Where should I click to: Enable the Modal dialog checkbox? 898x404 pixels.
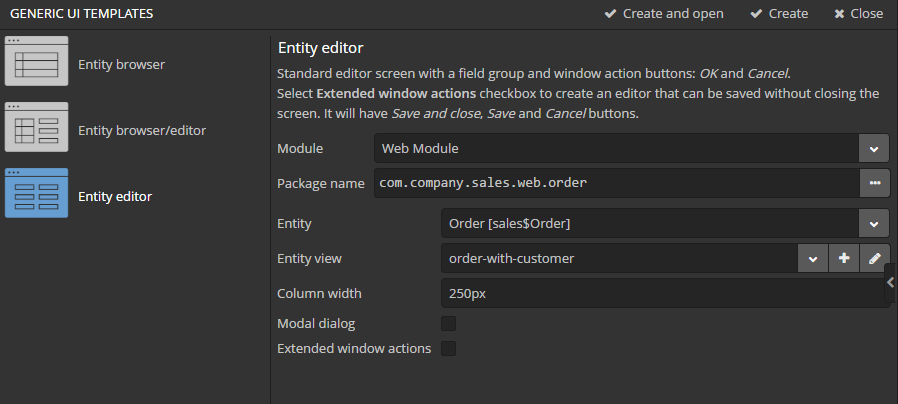448,323
